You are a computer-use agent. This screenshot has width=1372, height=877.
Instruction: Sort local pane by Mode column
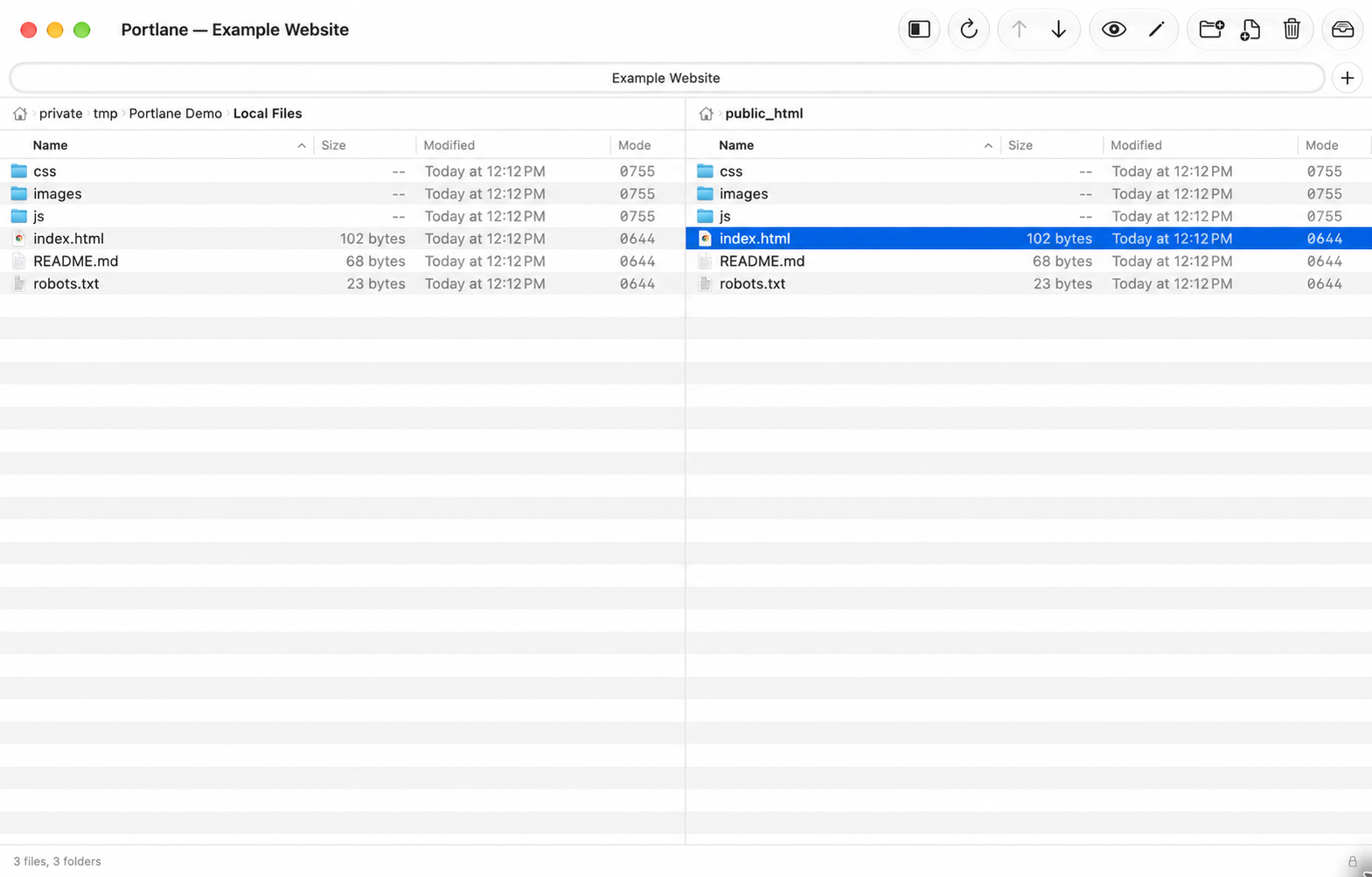pyautogui.click(x=647, y=145)
